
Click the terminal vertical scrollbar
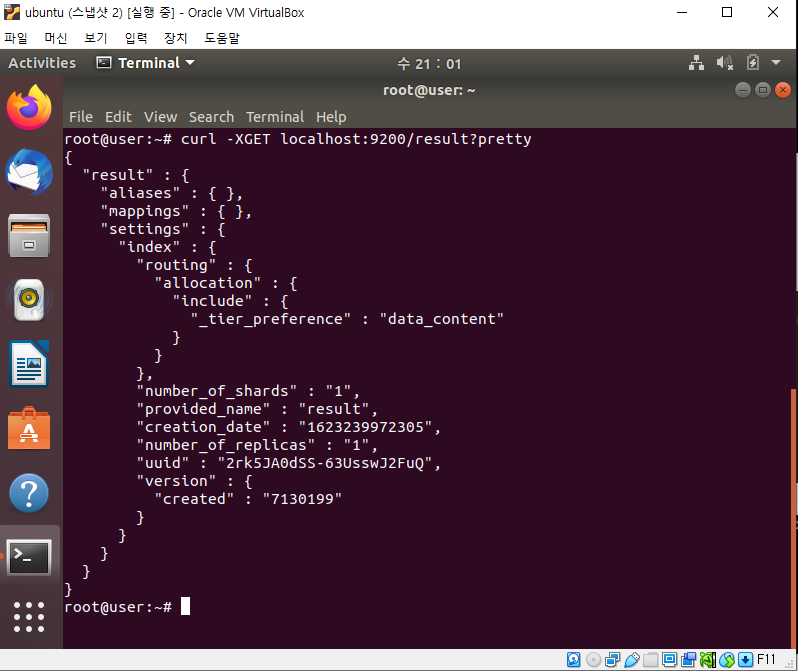(793, 518)
